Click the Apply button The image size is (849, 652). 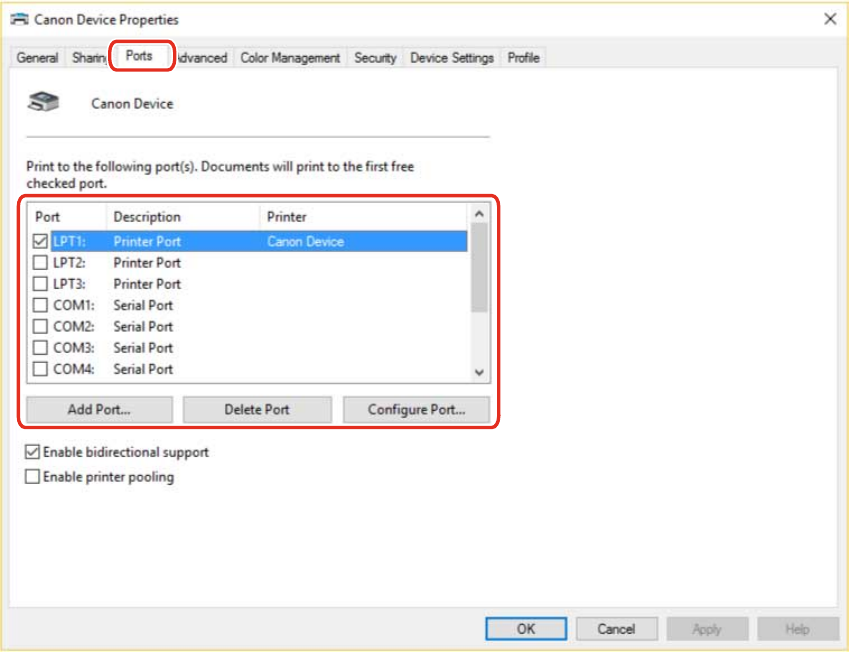click(x=707, y=629)
